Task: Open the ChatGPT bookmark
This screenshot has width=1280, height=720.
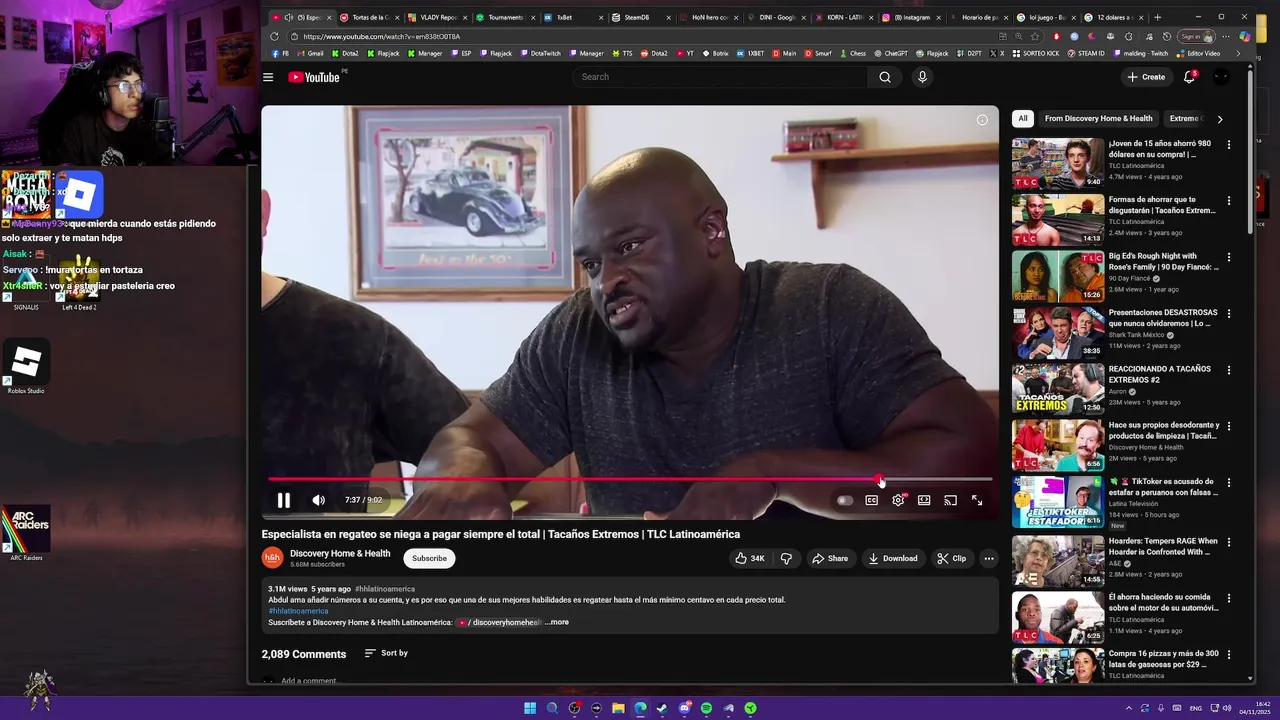Action: [x=890, y=53]
